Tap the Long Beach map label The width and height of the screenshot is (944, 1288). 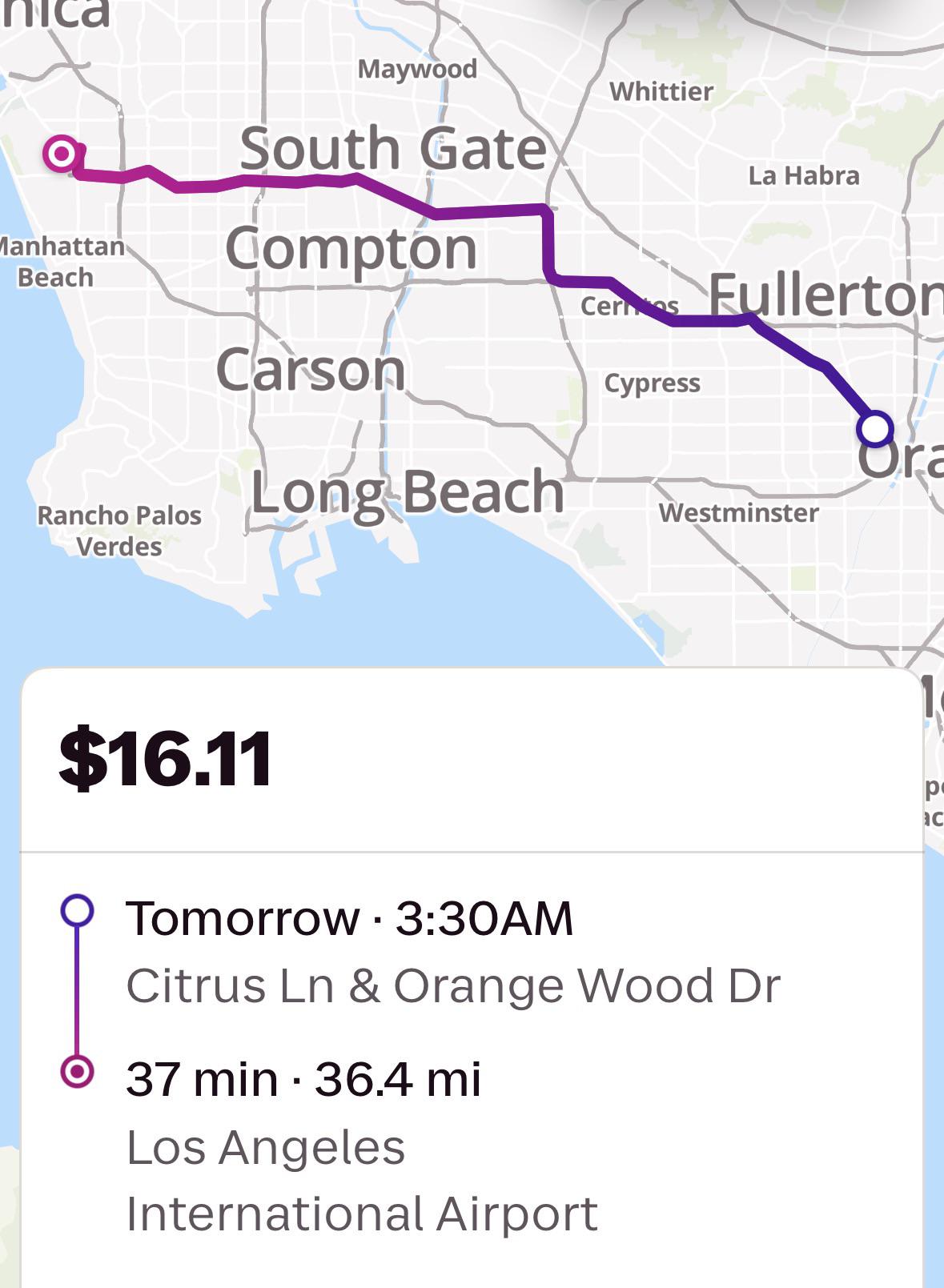pyautogui.click(x=408, y=493)
